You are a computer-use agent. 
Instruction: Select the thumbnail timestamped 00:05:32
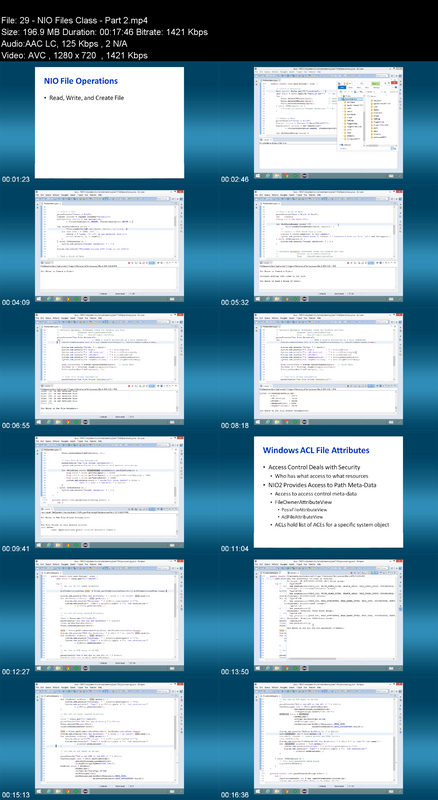[x=329, y=246]
